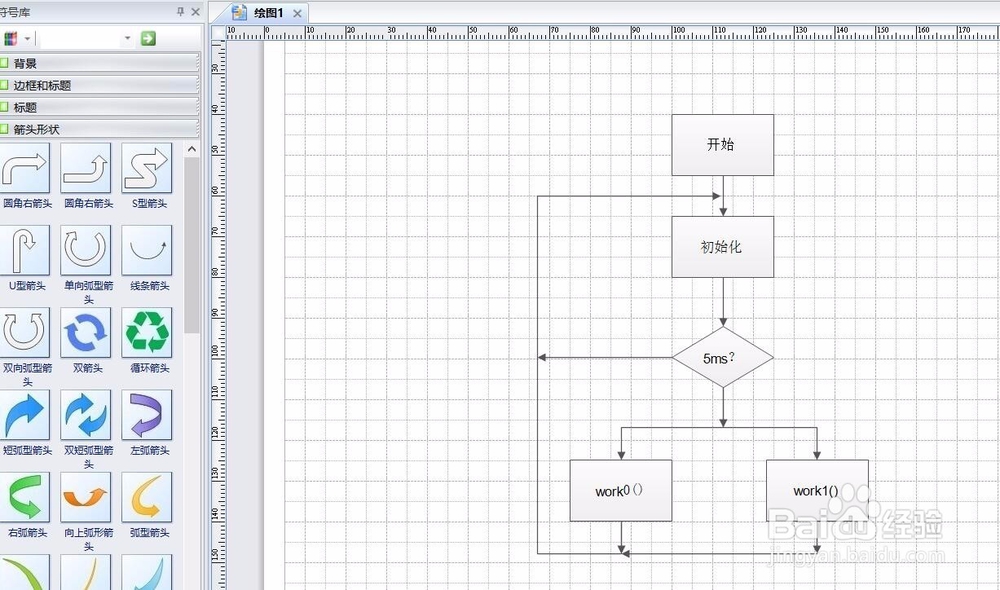Select the green 右弧箭头 shape
Screen dimensions: 1000x590
25,497
